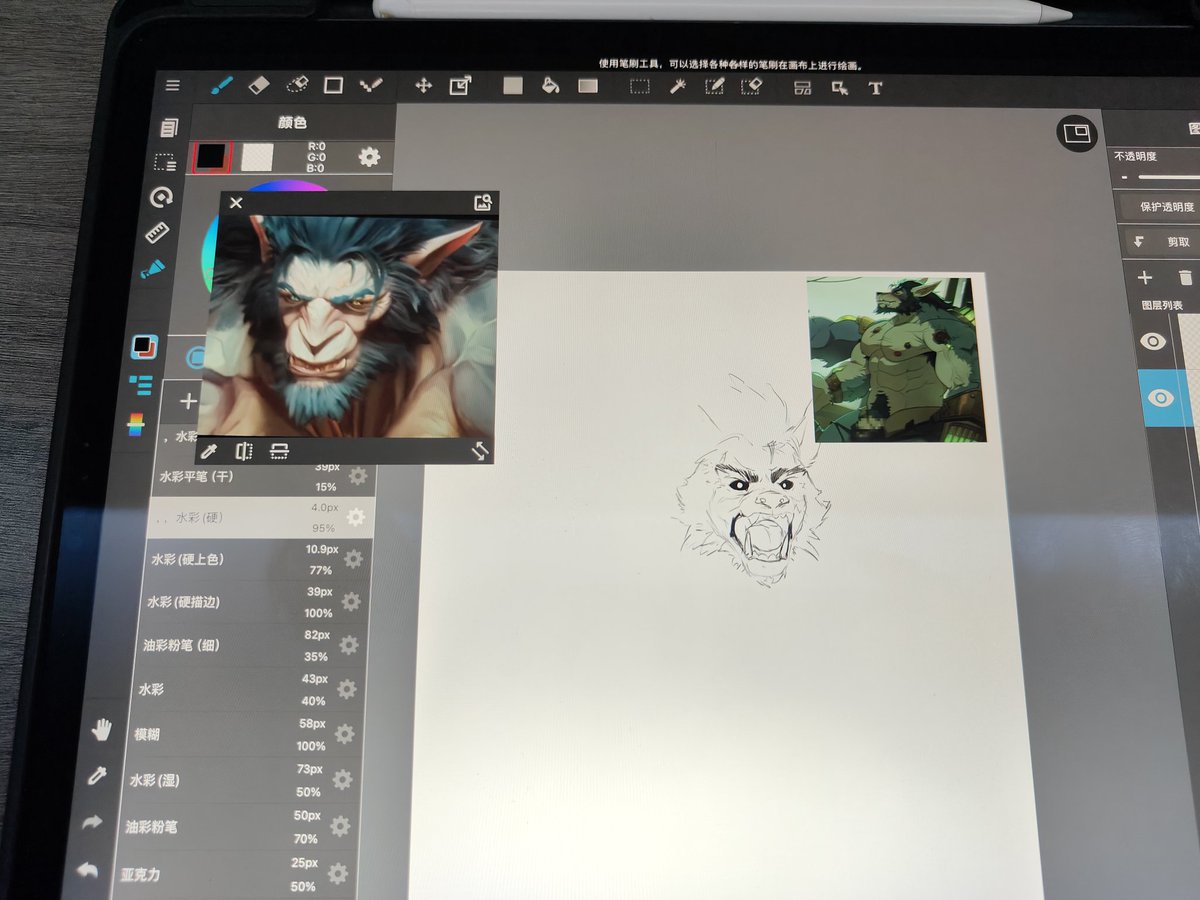Select 油彩粉笔 (细) brush
The height and width of the screenshot is (900, 1200).
[x=250, y=646]
